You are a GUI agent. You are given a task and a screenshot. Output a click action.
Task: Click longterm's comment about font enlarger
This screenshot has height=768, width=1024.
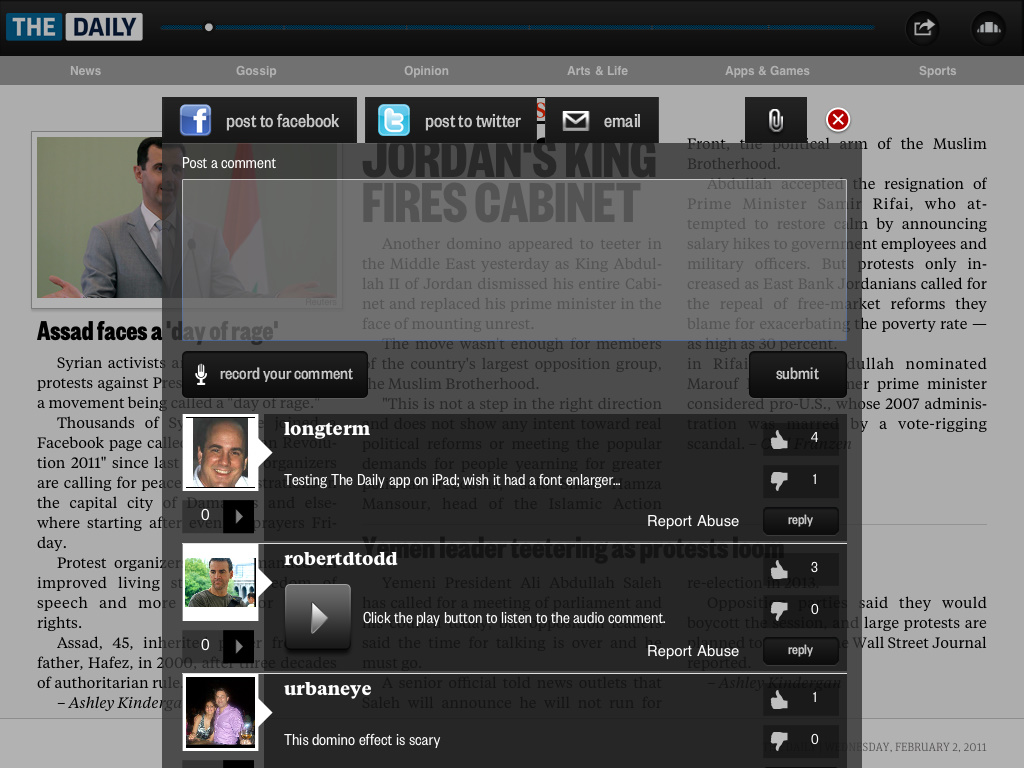(452, 480)
